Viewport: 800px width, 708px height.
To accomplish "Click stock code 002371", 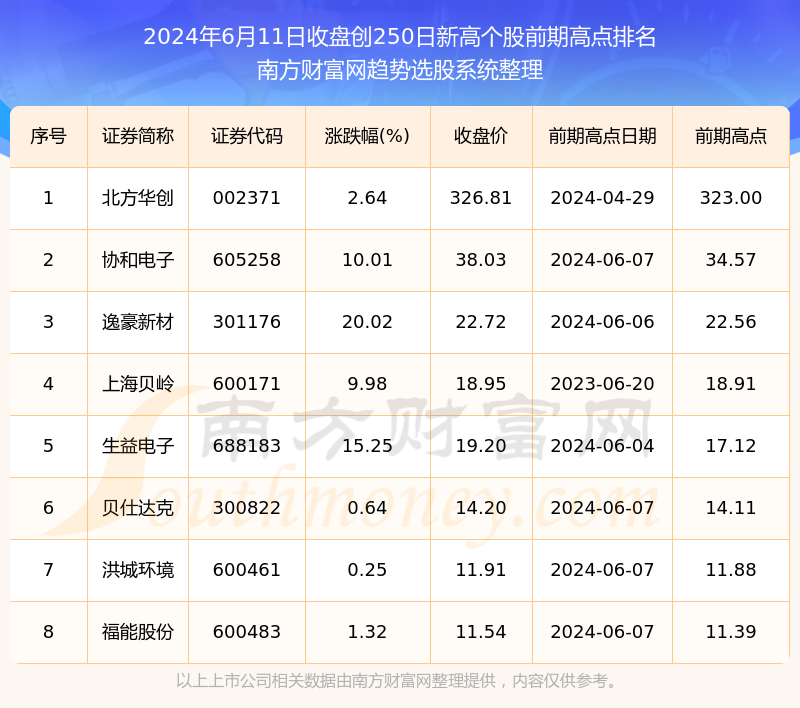I will [247, 198].
